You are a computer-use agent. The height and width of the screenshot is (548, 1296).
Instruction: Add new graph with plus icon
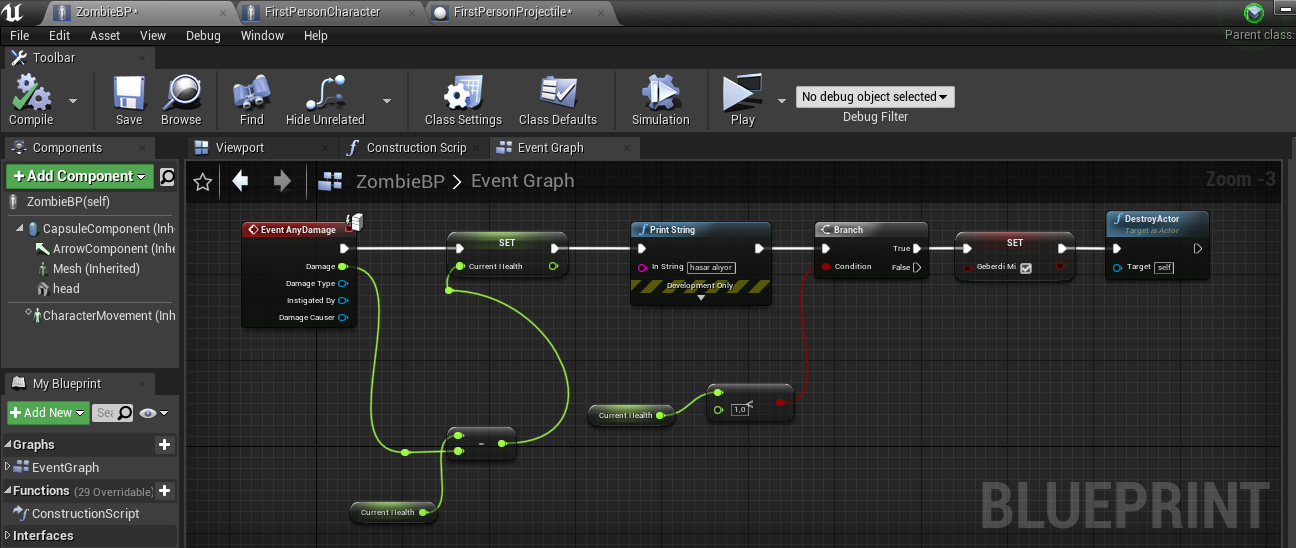point(165,445)
